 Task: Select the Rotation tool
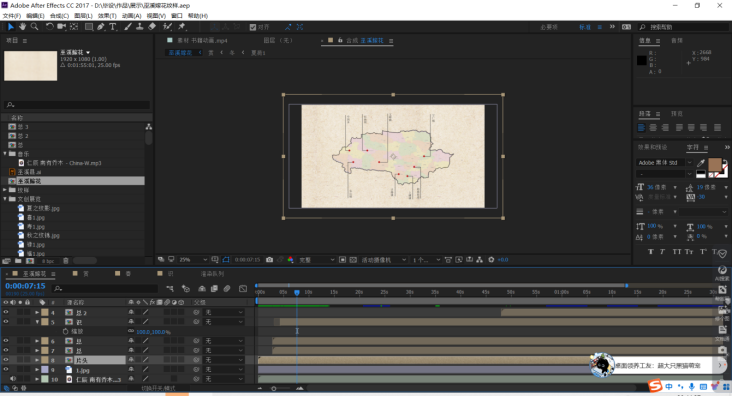coord(49,27)
